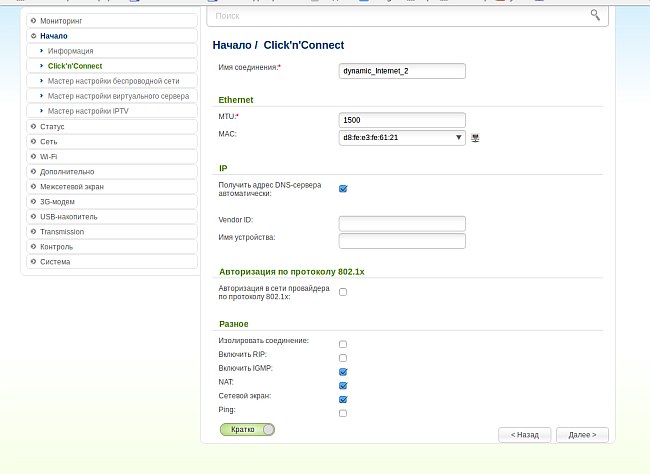Collapse the Начало sidebar section
650x474 pixels.
pos(110,35)
